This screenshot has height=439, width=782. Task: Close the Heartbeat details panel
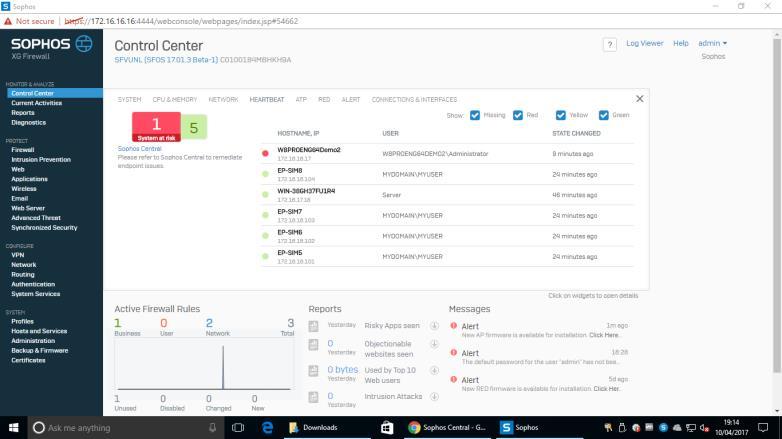pyautogui.click(x=639, y=99)
